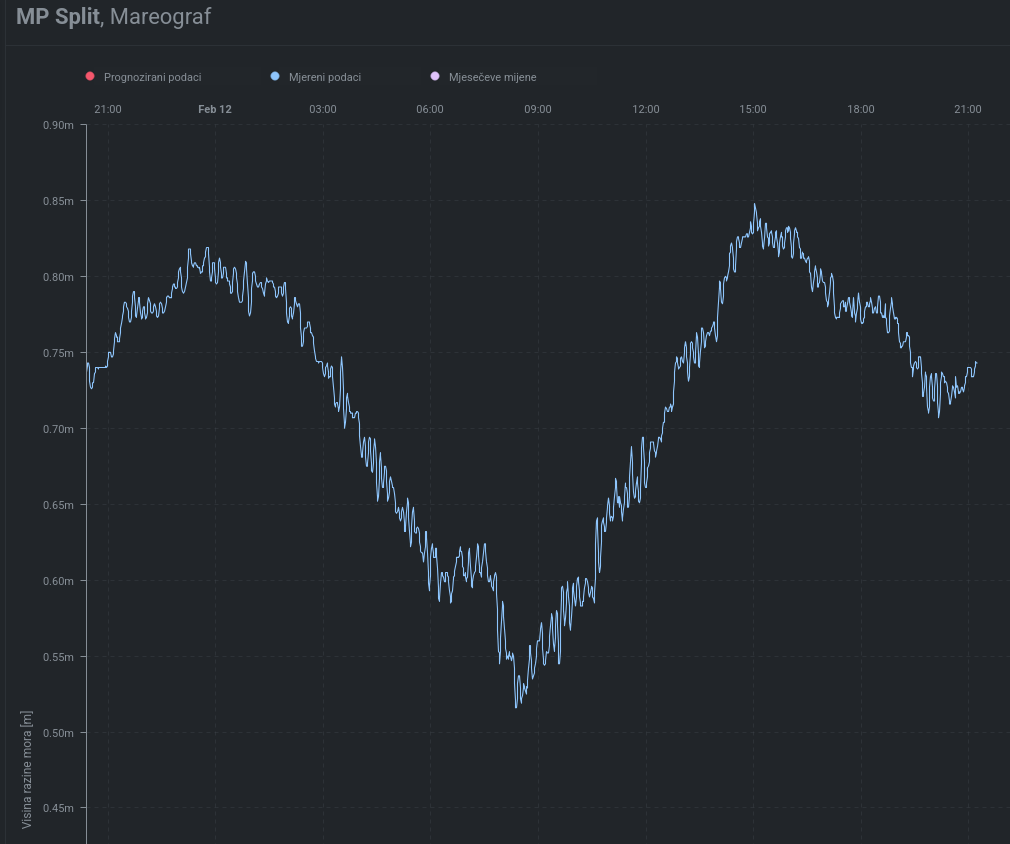Click the 0.50m y-axis label
1010x844 pixels.
58,733
